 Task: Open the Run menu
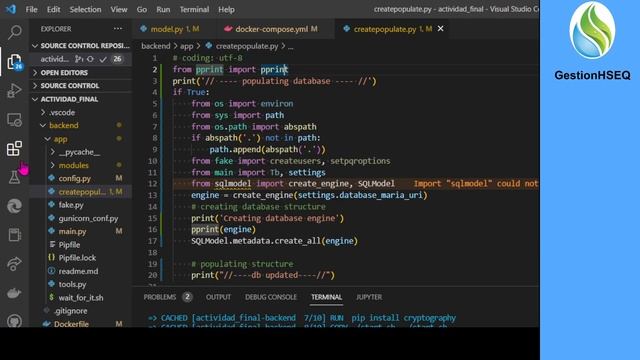point(163,9)
